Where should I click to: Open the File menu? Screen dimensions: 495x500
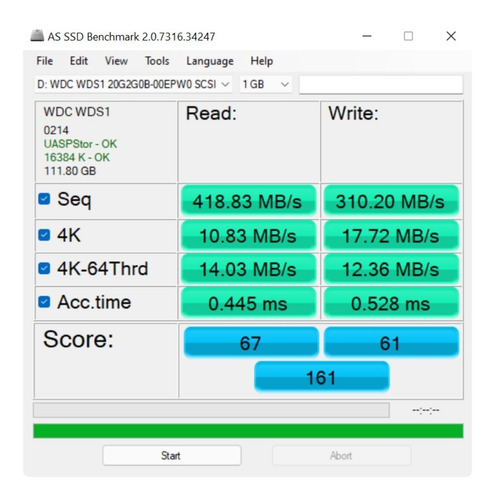(x=45, y=61)
